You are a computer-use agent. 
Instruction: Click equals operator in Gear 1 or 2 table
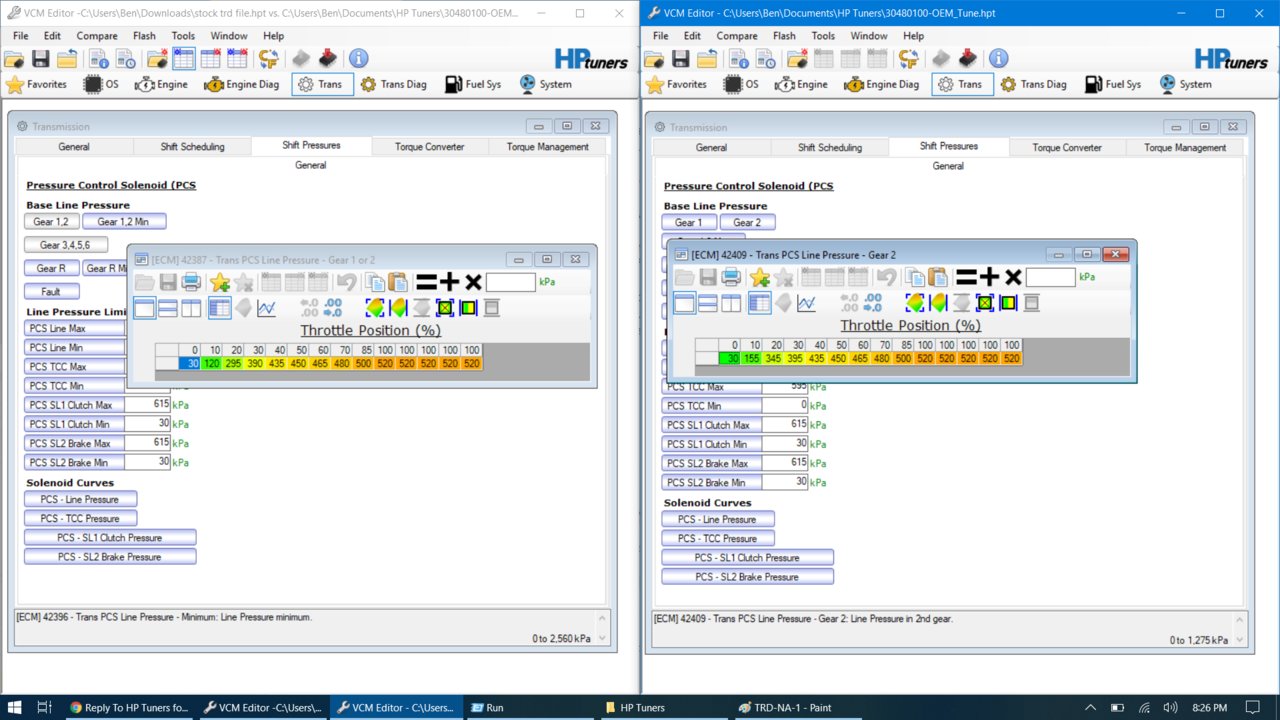[427, 282]
